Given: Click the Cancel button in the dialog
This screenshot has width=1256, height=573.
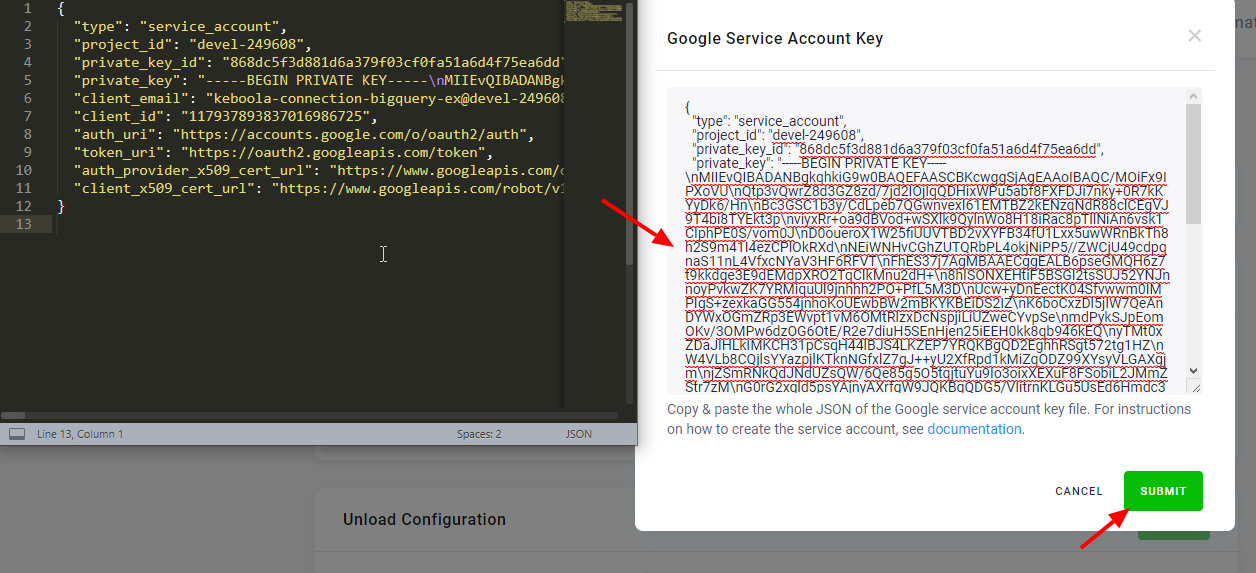Looking at the screenshot, I should click(x=1079, y=491).
